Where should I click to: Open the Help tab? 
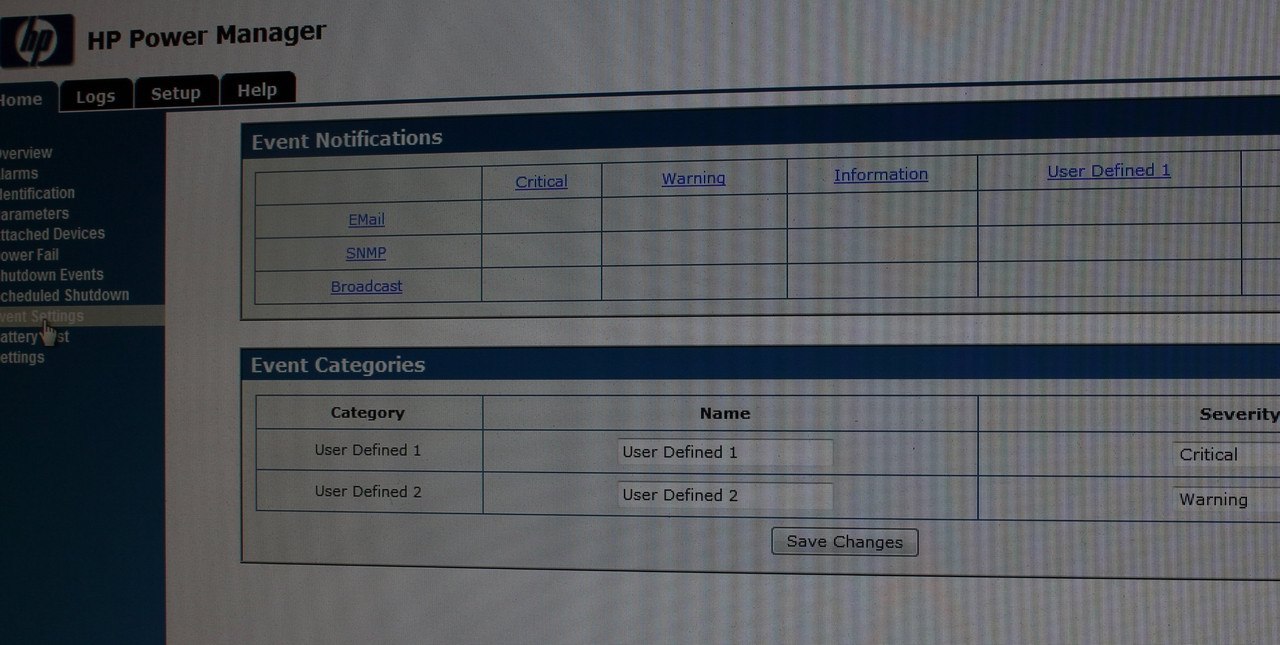point(257,89)
